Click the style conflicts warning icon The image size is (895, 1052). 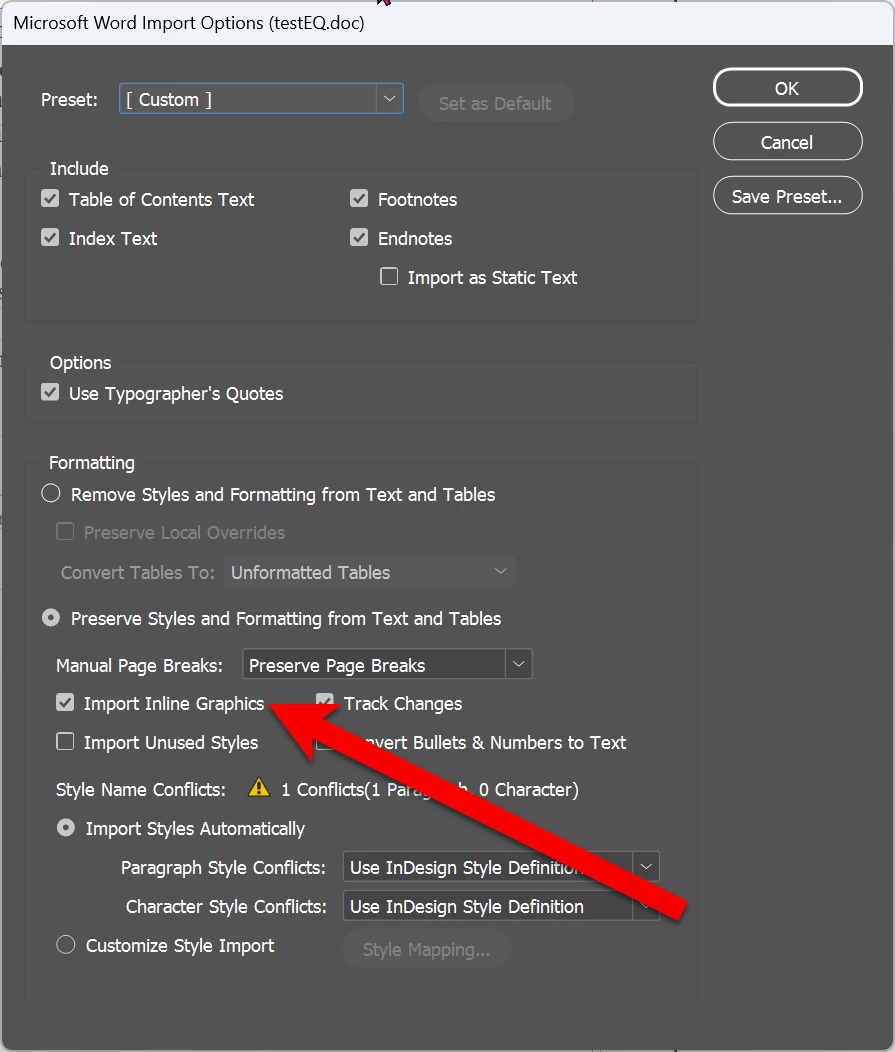(x=259, y=787)
